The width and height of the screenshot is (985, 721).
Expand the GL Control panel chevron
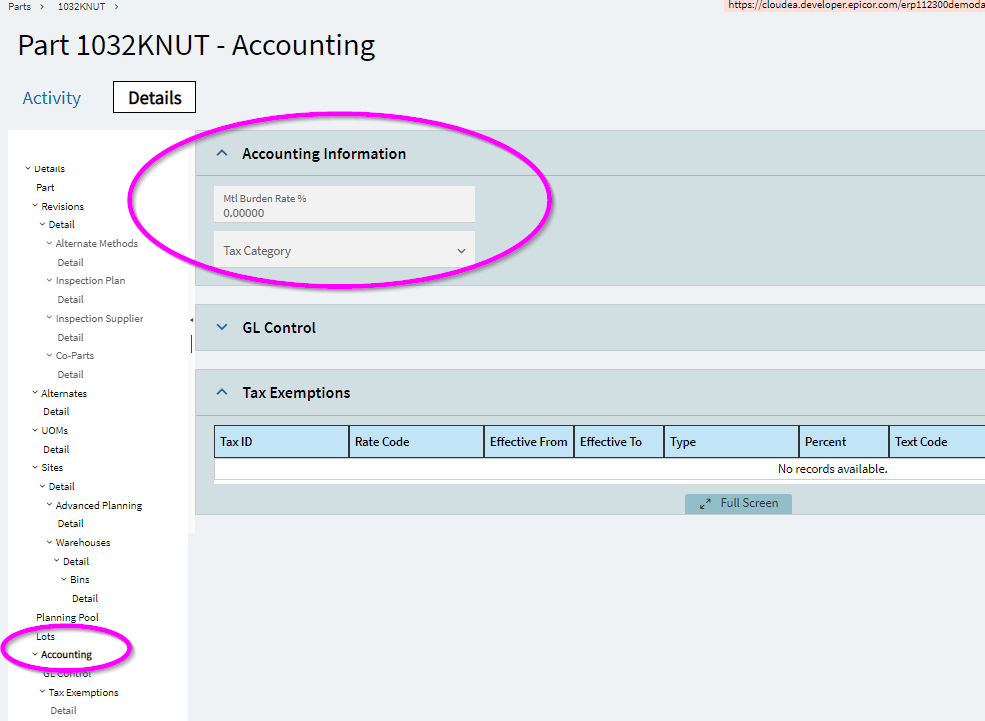tap(222, 327)
